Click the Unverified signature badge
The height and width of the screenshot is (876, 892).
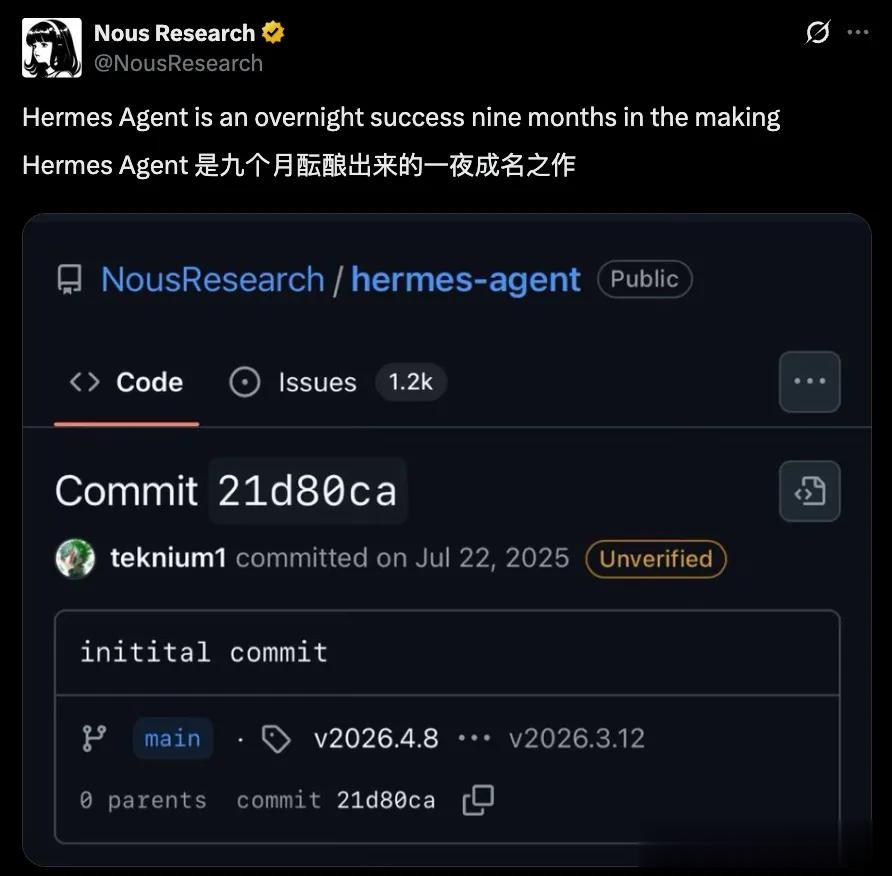[x=656, y=559]
